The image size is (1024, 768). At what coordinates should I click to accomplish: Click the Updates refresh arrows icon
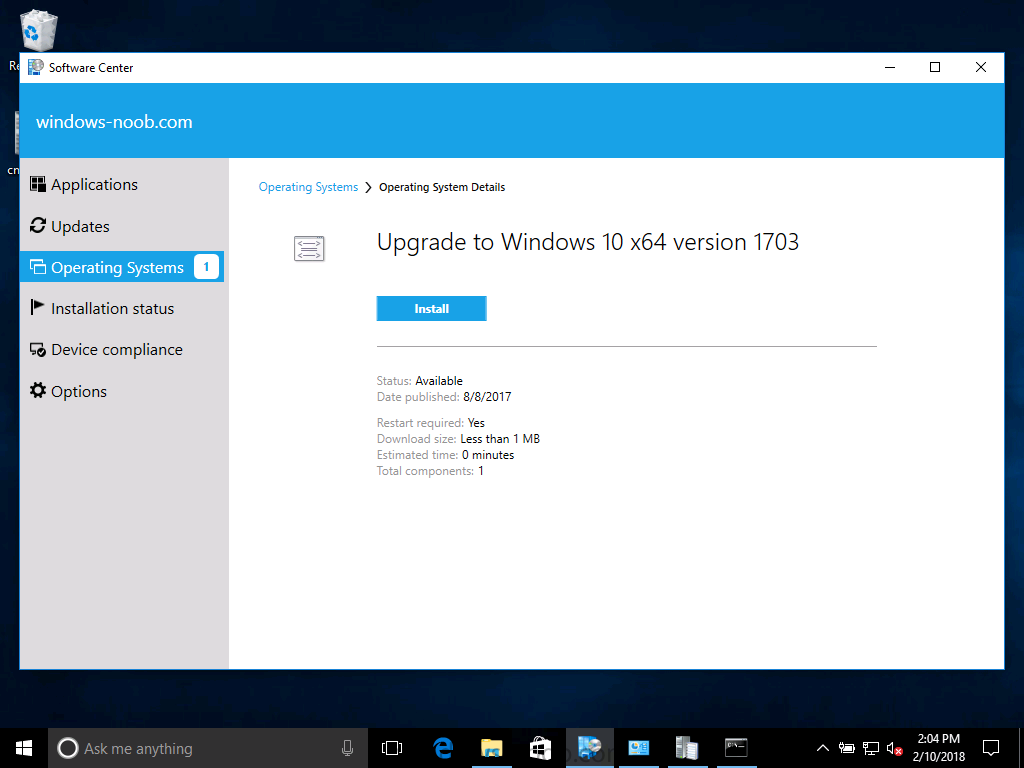coord(38,225)
